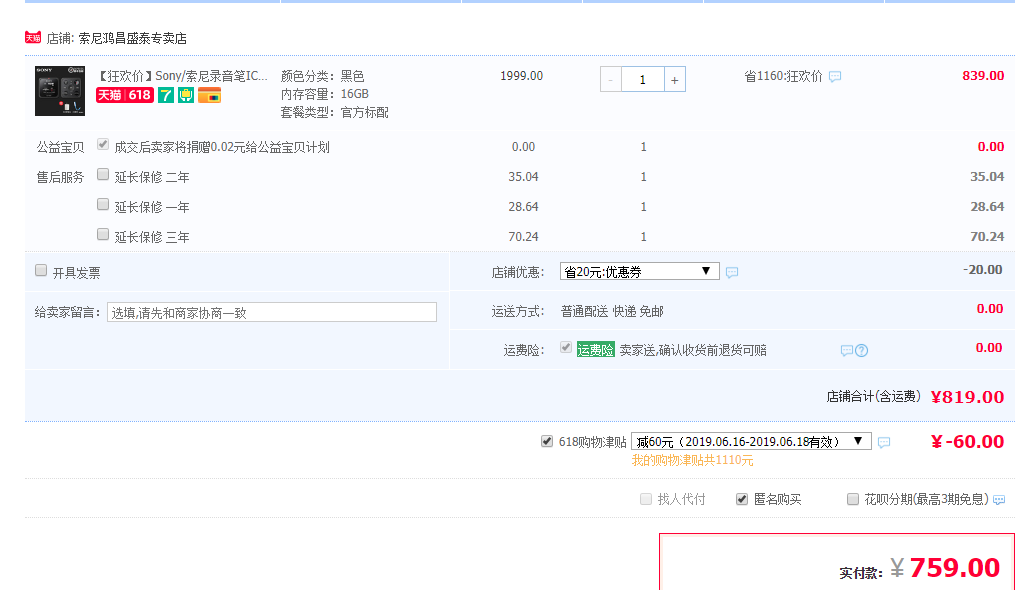Open the 省20元:优惠券 store discount dropdown

click(x=639, y=271)
